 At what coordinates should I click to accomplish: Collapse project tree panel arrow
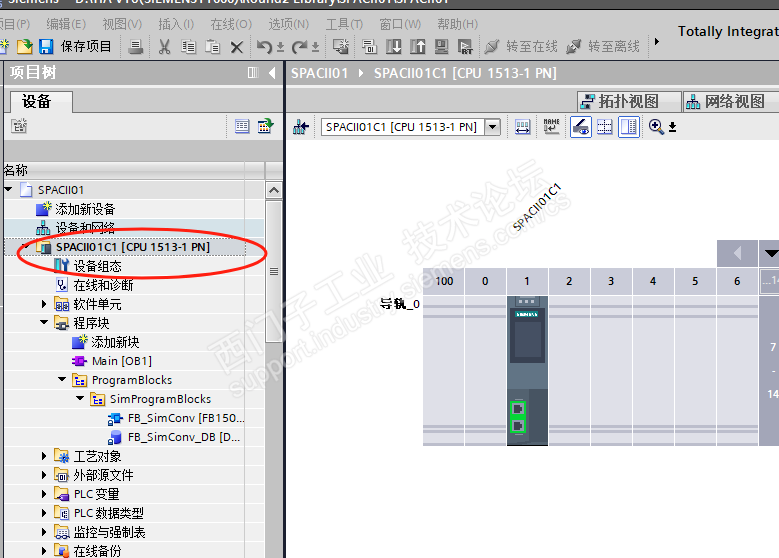(272, 73)
